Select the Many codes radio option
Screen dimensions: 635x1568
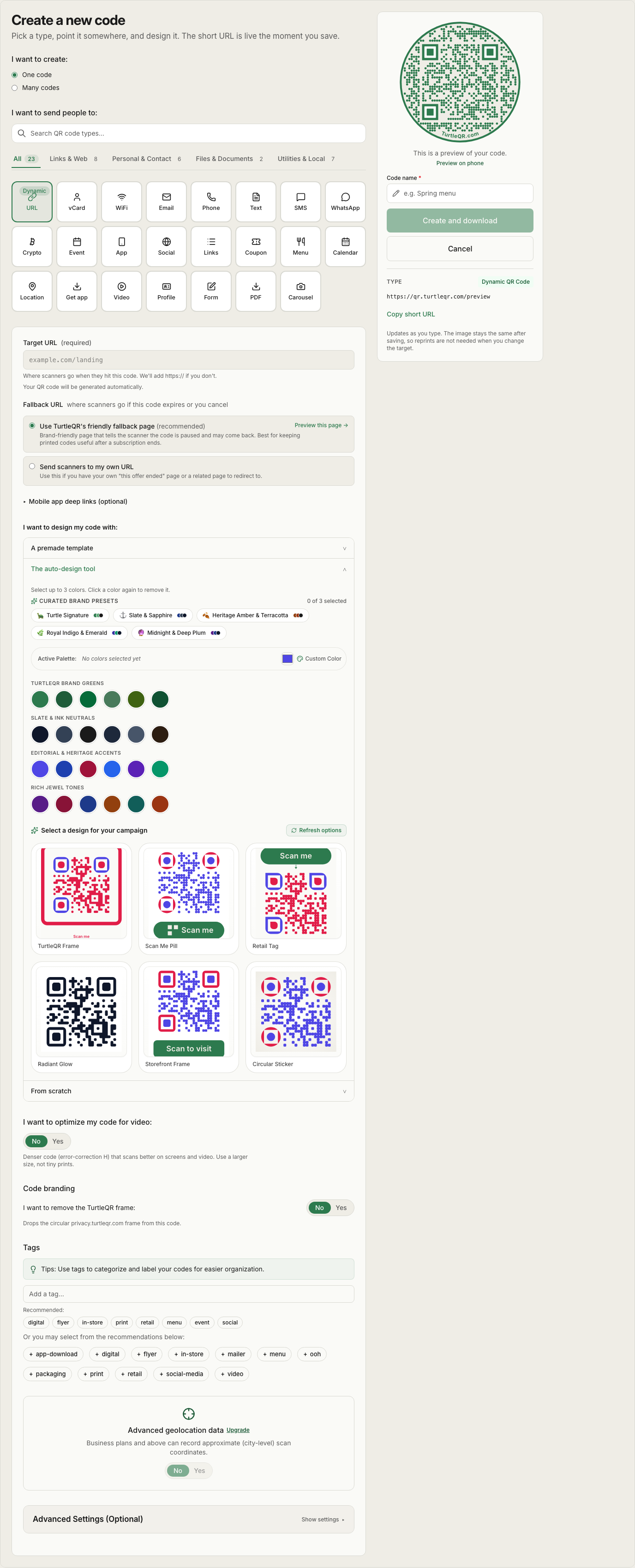click(x=15, y=88)
